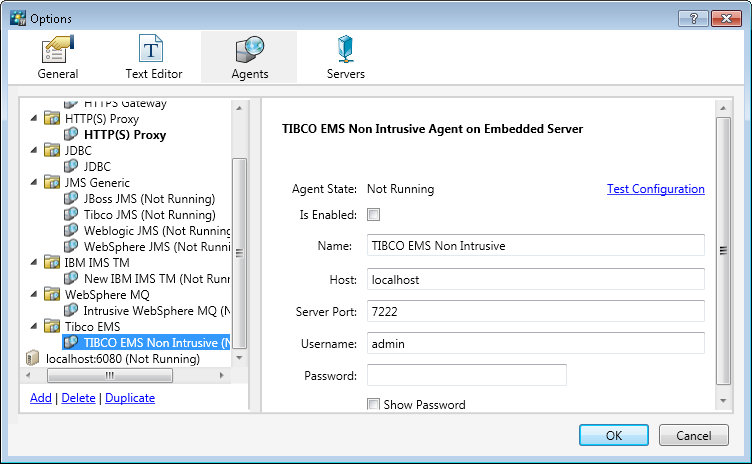The image size is (752, 464).
Task: Open the General options icon
Action: (x=57, y=50)
